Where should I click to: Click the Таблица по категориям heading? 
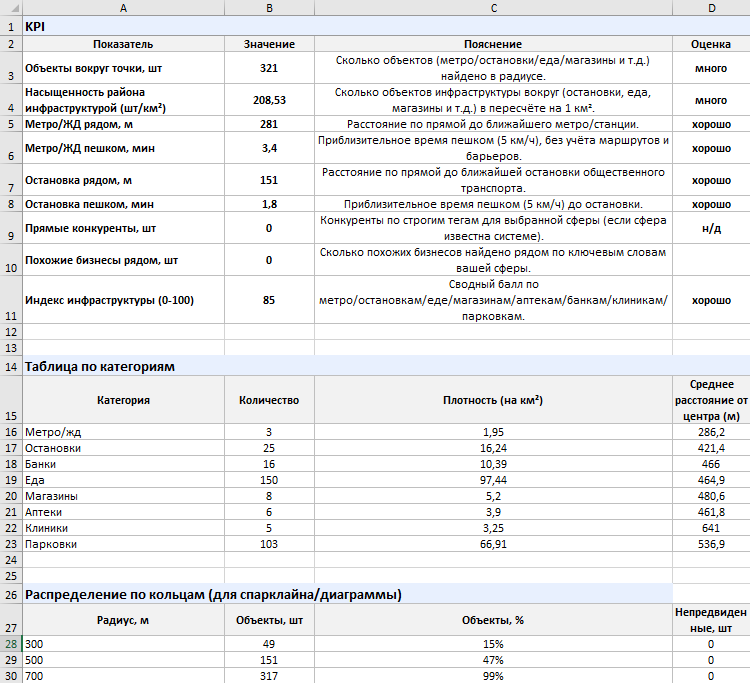coord(123,367)
